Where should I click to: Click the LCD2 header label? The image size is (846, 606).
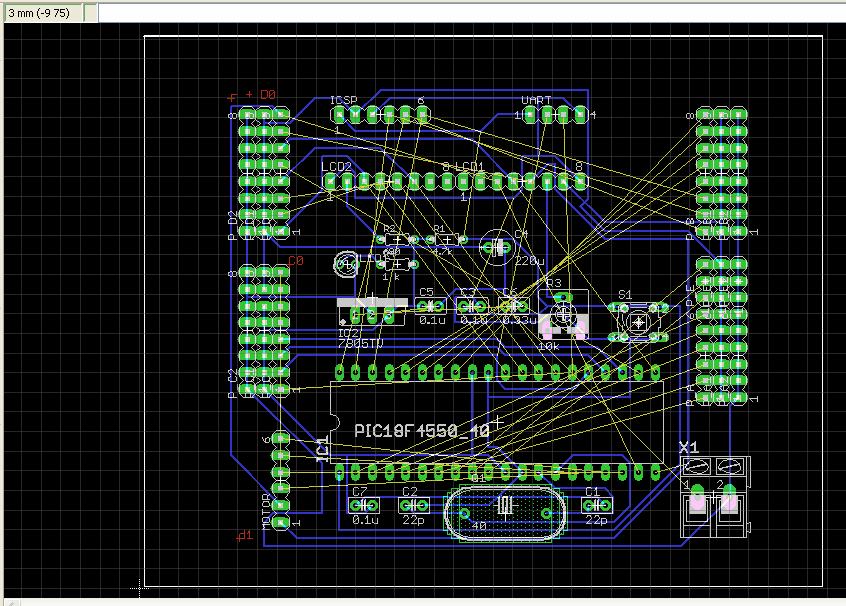pyautogui.click(x=336, y=167)
